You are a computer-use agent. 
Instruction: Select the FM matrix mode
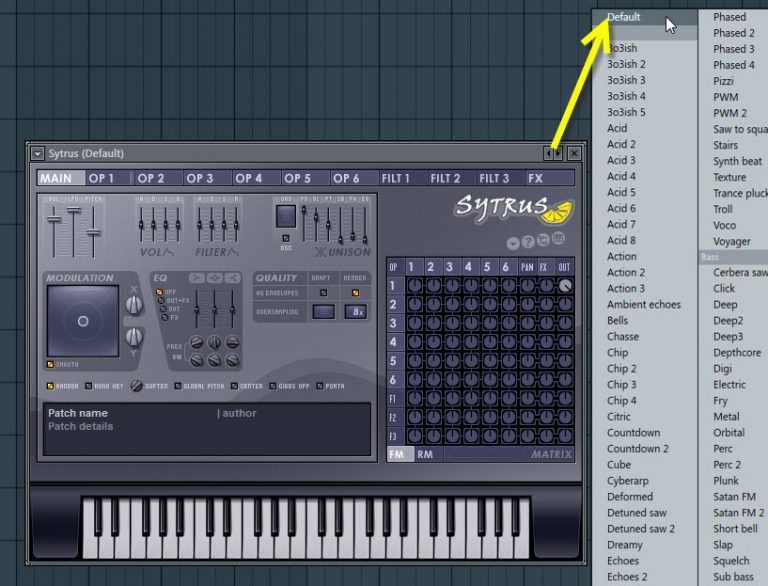click(x=401, y=454)
